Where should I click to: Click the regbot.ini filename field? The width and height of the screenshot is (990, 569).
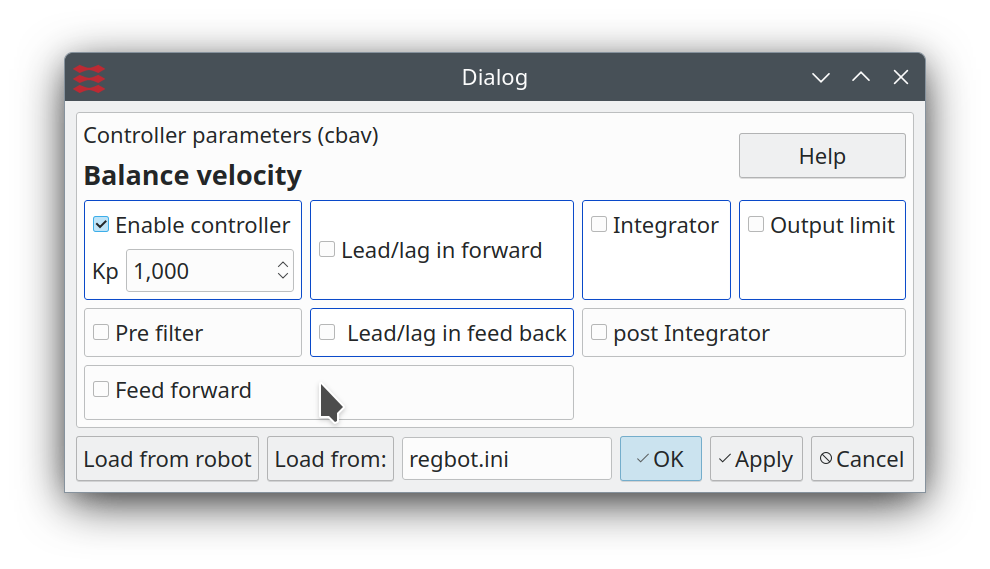tap(506, 459)
